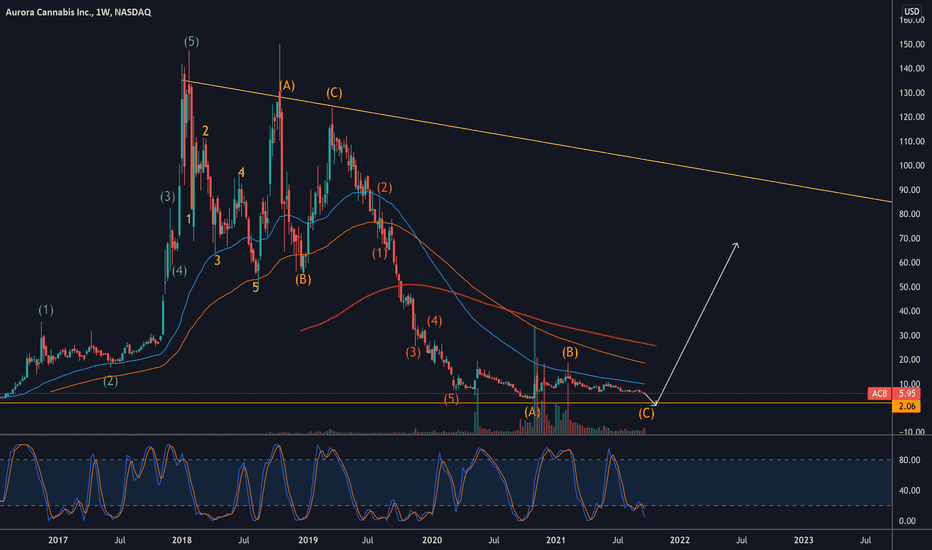Image resolution: width=932 pixels, height=550 pixels.
Task: Click the 130.00 price axis label
Action: point(912,93)
